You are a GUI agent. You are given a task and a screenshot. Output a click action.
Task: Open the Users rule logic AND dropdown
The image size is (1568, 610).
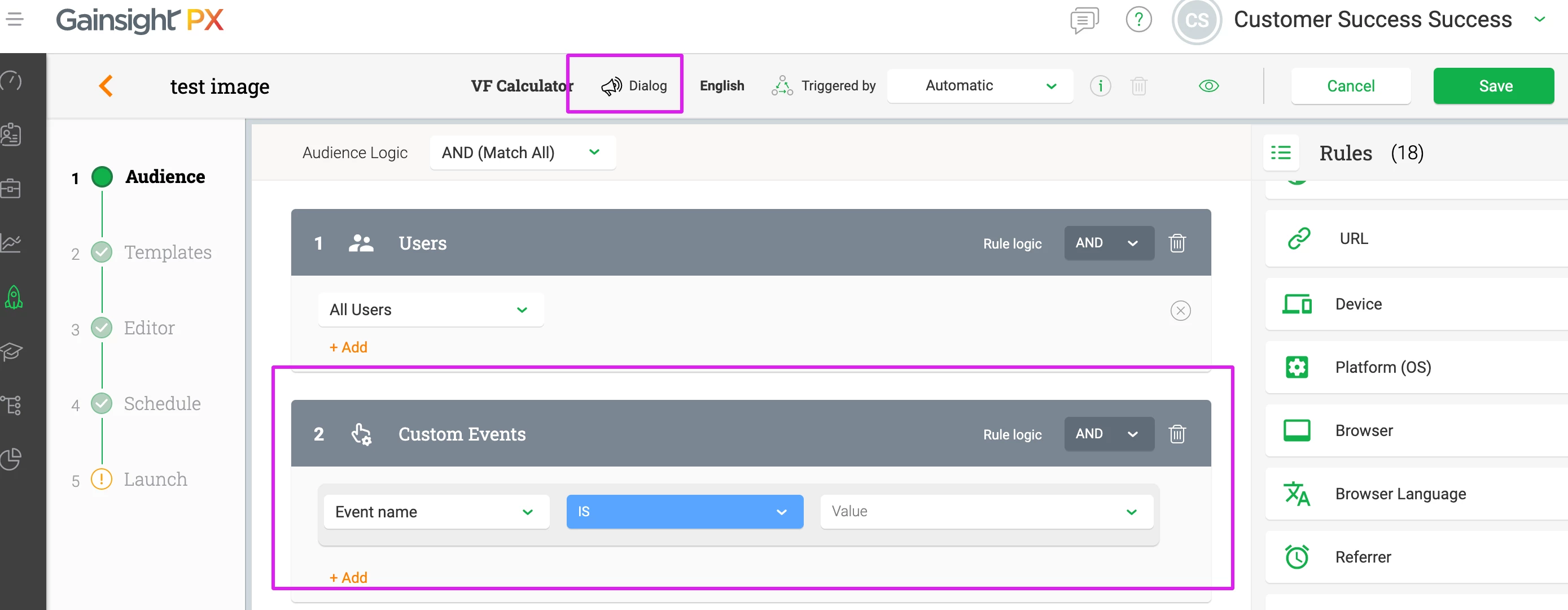[1109, 243]
